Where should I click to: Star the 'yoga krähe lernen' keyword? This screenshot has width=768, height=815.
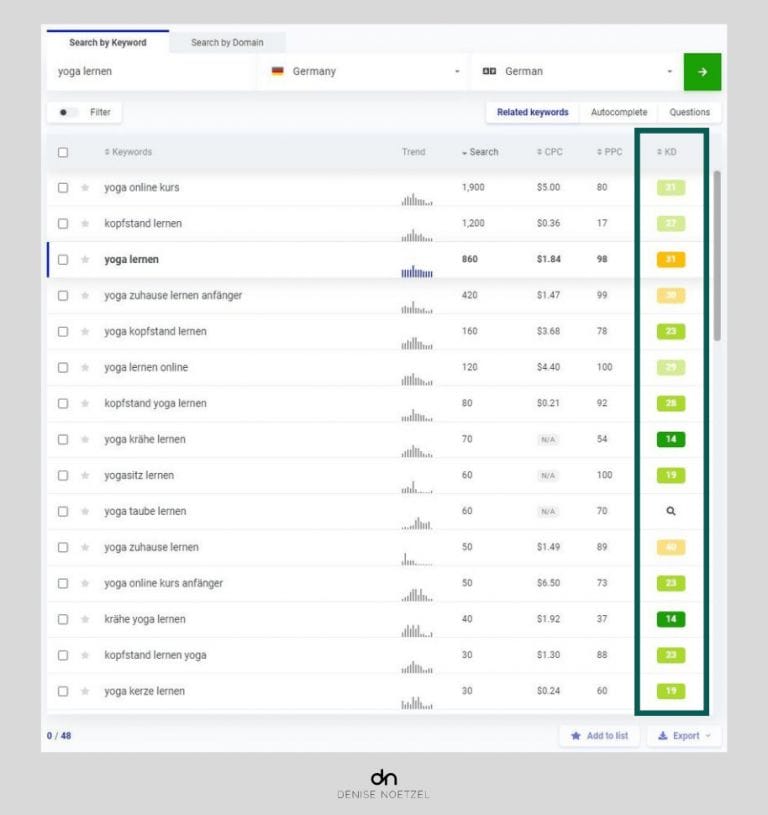point(85,439)
